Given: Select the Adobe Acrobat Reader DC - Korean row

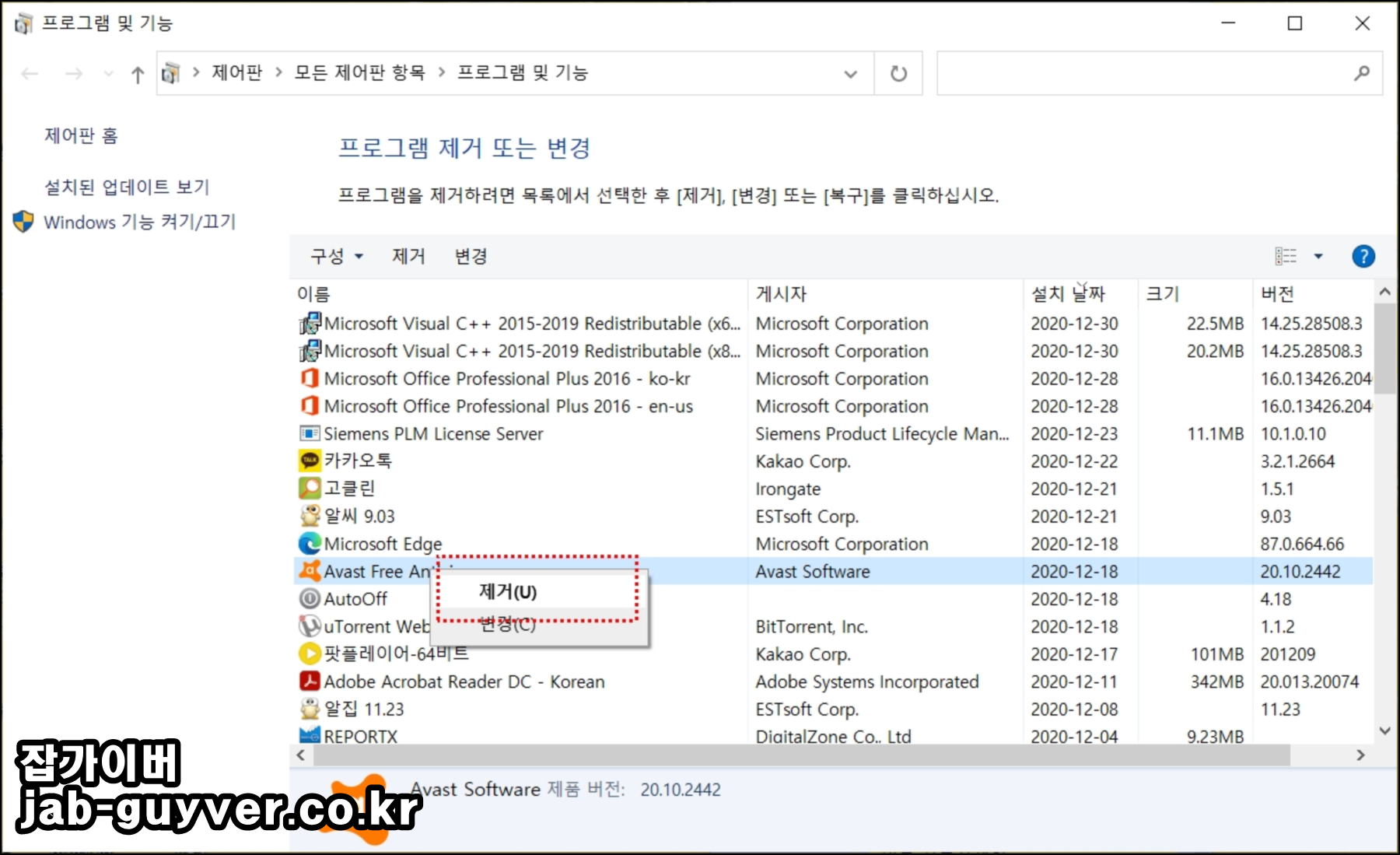Looking at the screenshot, I should (832, 681).
